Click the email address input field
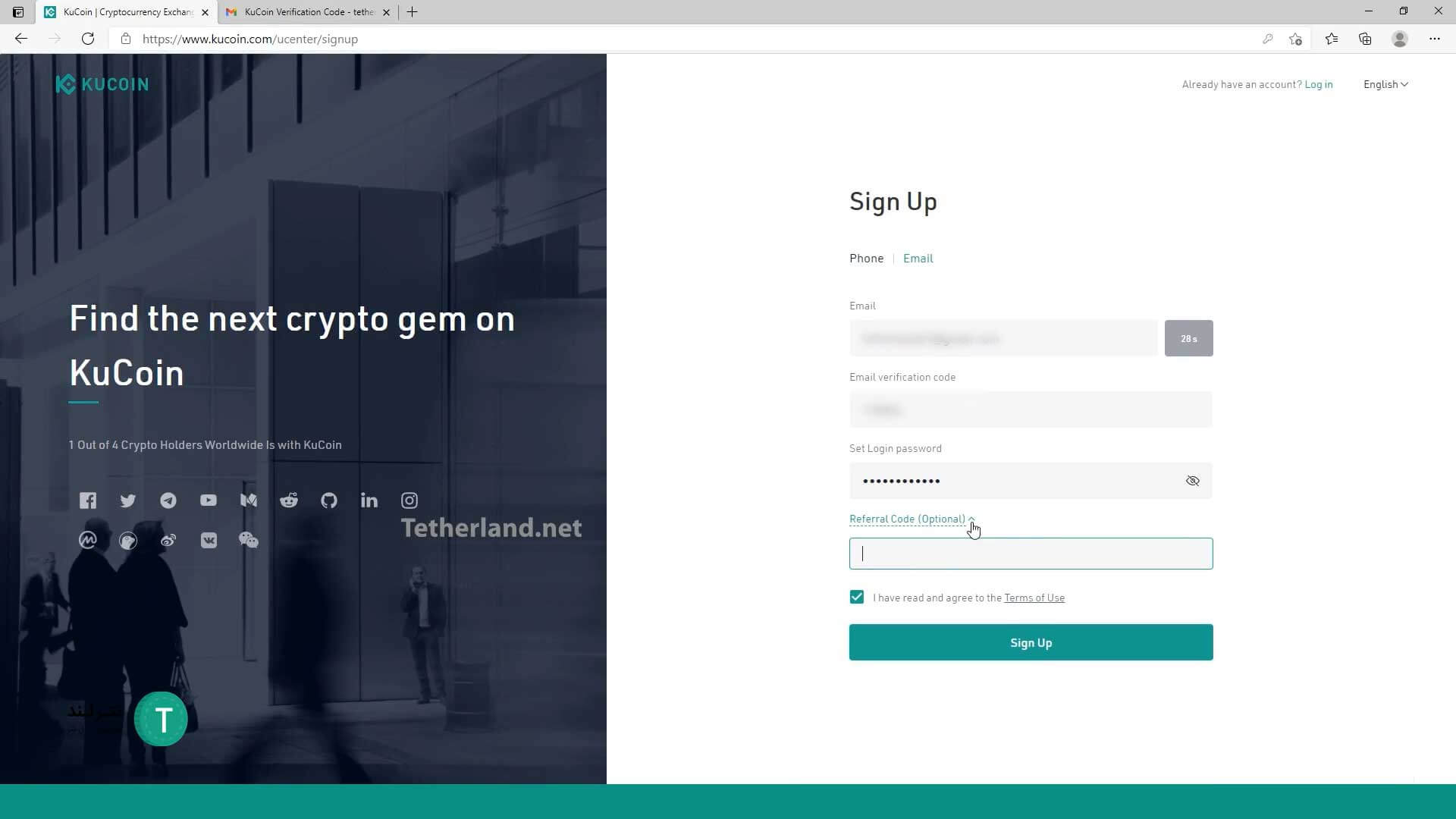Image resolution: width=1456 pixels, height=819 pixels. coord(1003,338)
